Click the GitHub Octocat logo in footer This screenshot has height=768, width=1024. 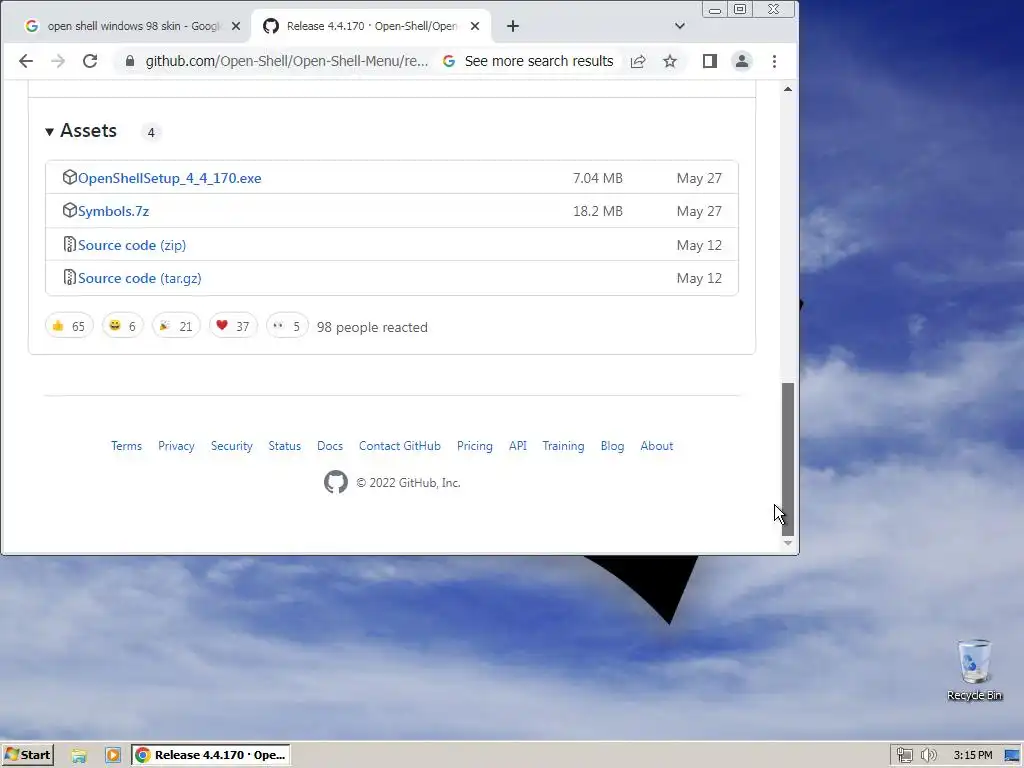click(x=336, y=483)
